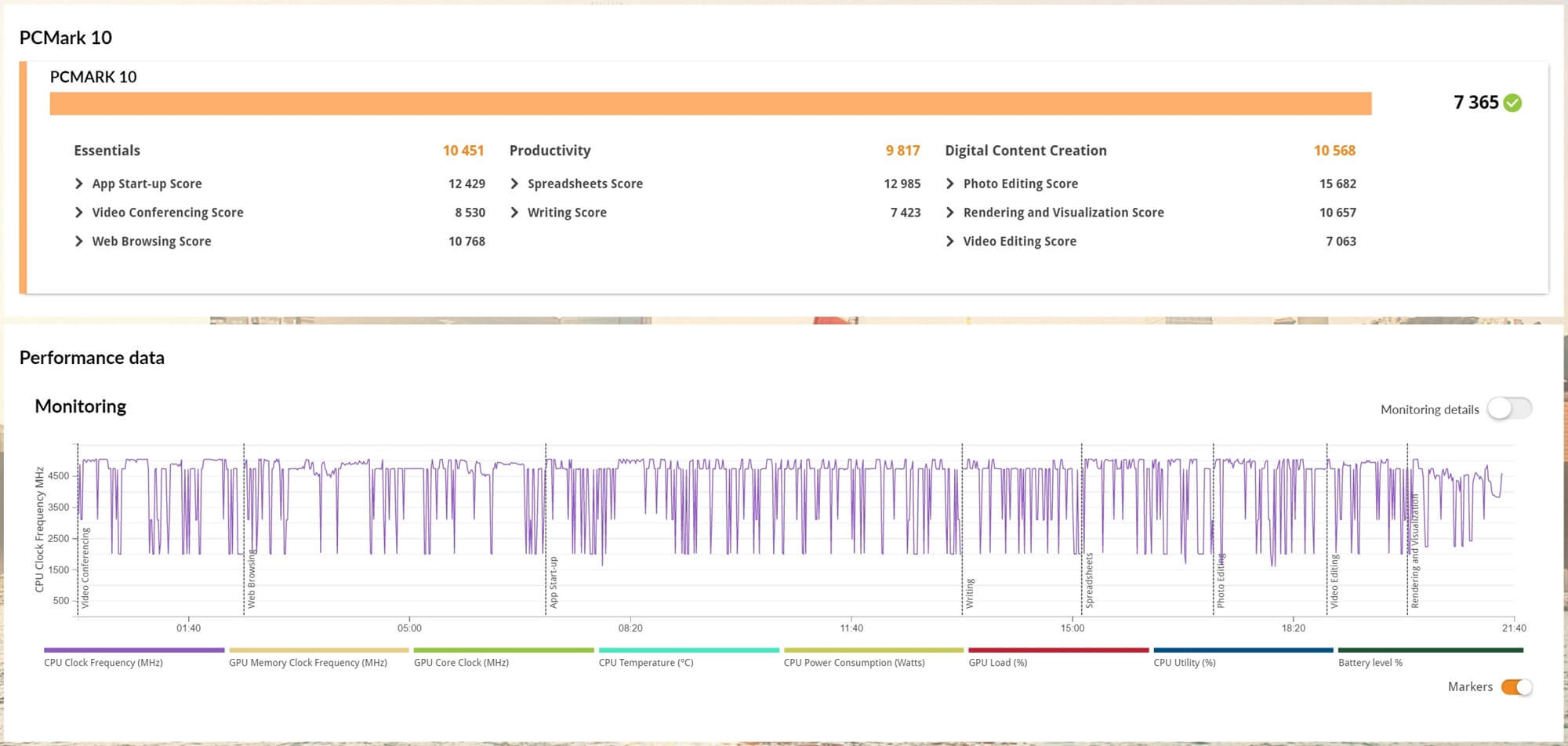Expand Video Editing Score details
Viewport: 1568px width, 746px height.
(x=950, y=242)
